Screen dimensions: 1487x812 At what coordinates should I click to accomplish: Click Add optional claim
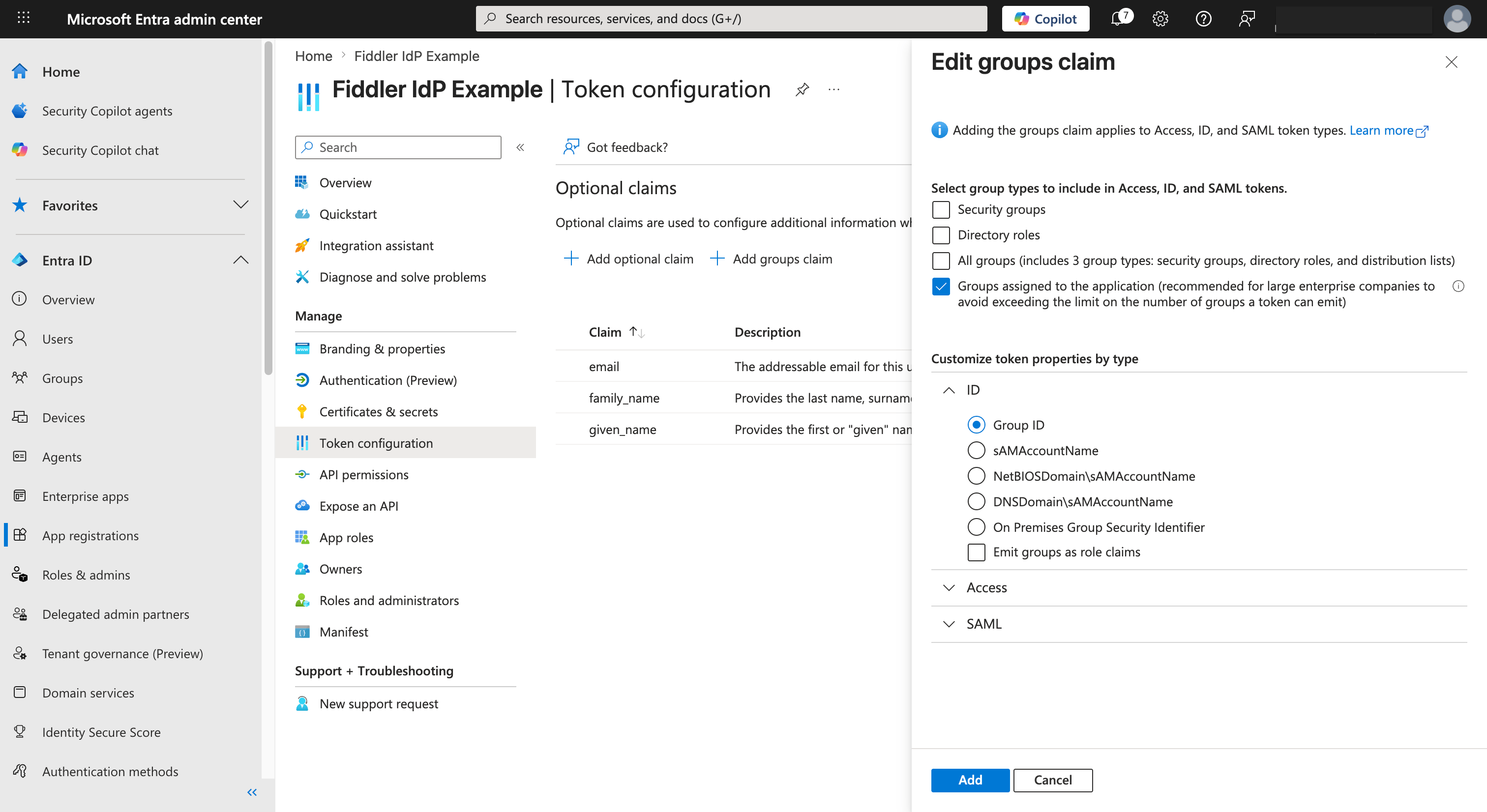[628, 259]
